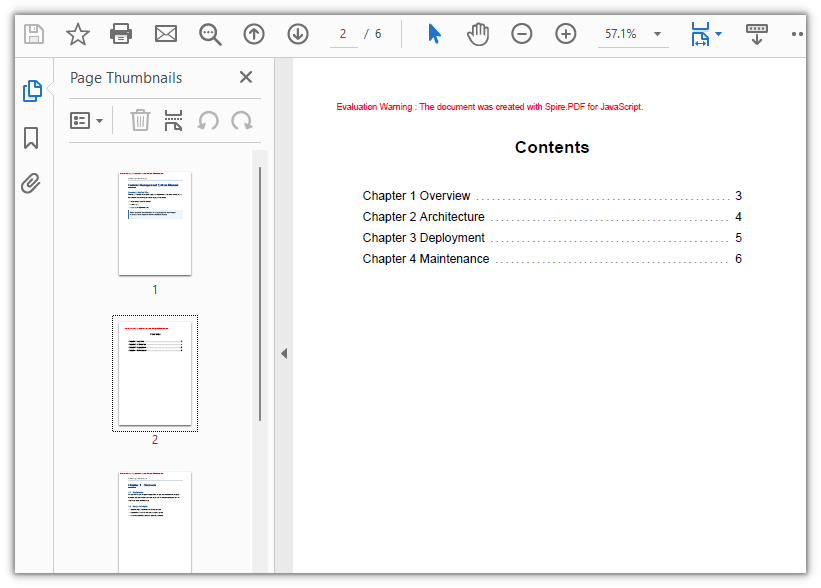Image resolution: width=821 pixels, height=588 pixels.
Task: Click the red Evaluation Warning text
Action: point(490,107)
